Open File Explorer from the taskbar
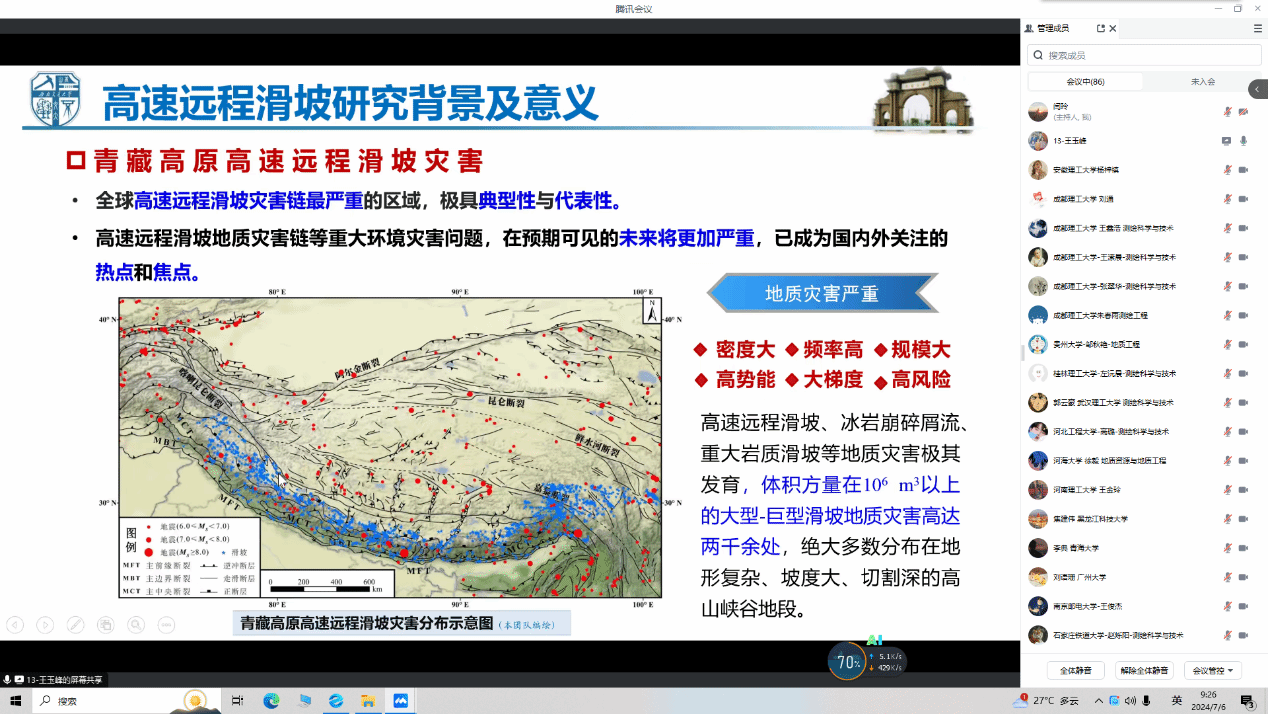 (x=367, y=701)
